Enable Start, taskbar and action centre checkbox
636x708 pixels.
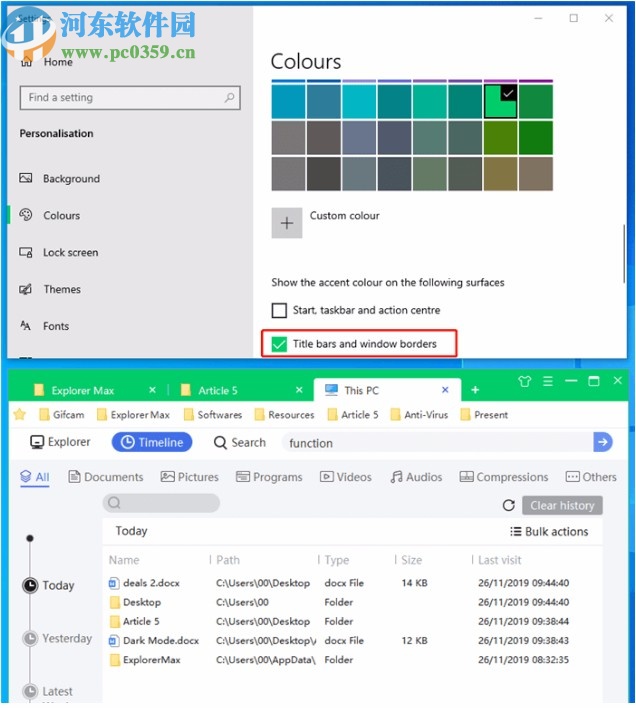[x=280, y=311]
